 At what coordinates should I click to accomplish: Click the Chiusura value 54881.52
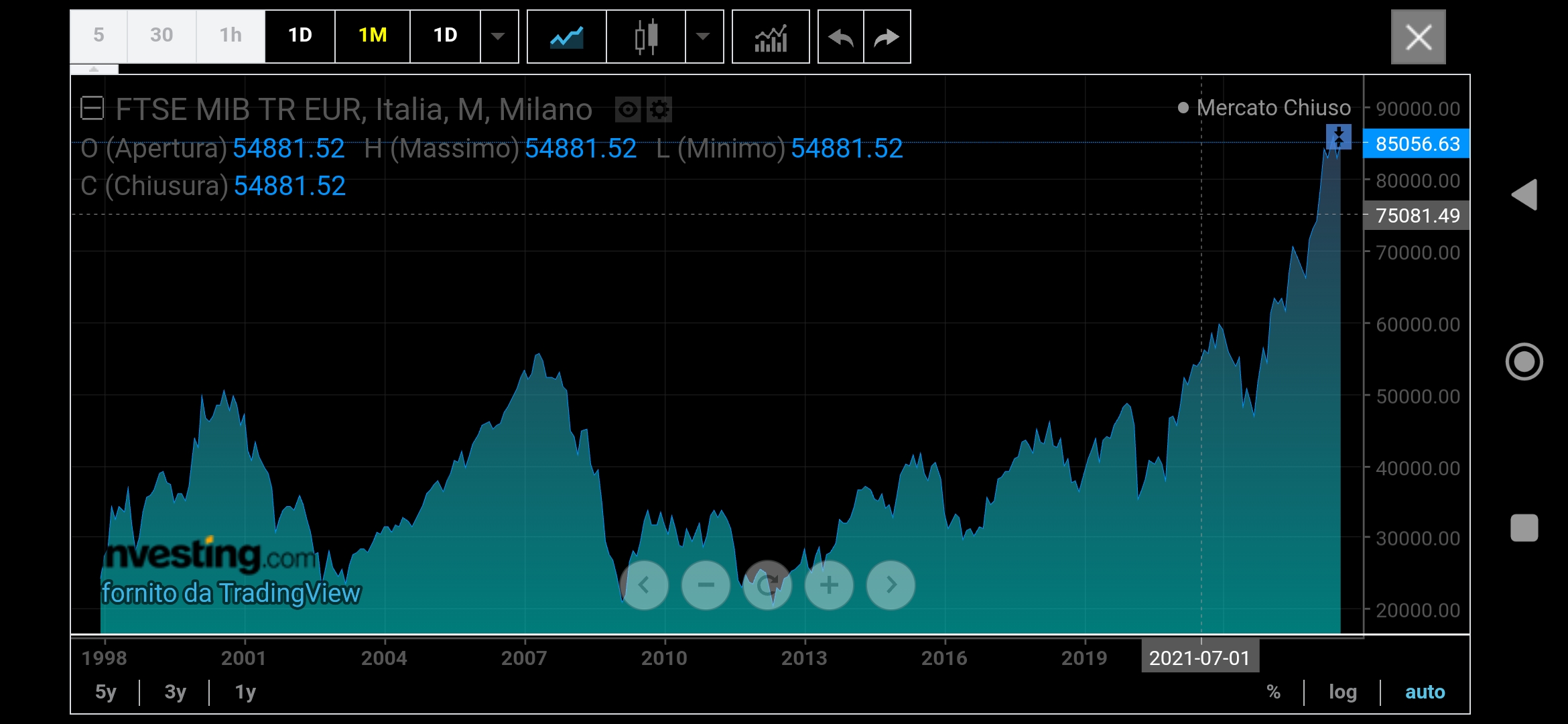pyautogui.click(x=289, y=186)
